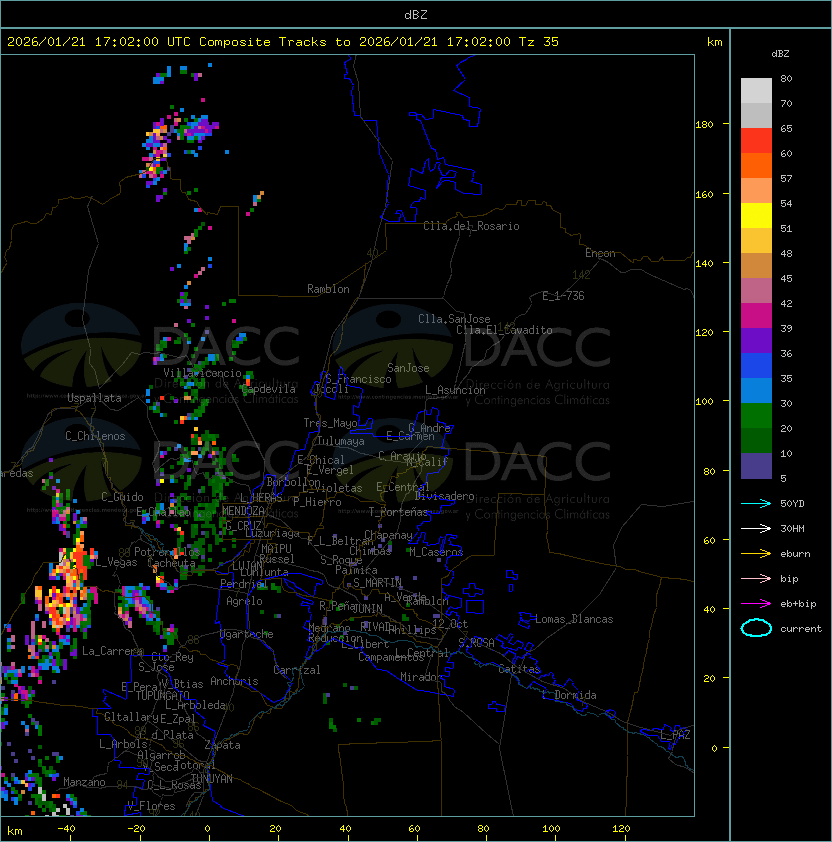Click the 'Ugarteche' label

(247, 634)
